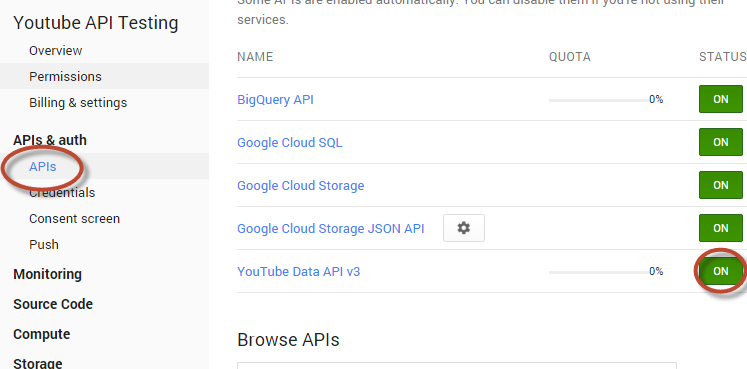The height and width of the screenshot is (369, 747).
Task: Disable the Google Cloud Storage ON toggle
Action: point(720,185)
